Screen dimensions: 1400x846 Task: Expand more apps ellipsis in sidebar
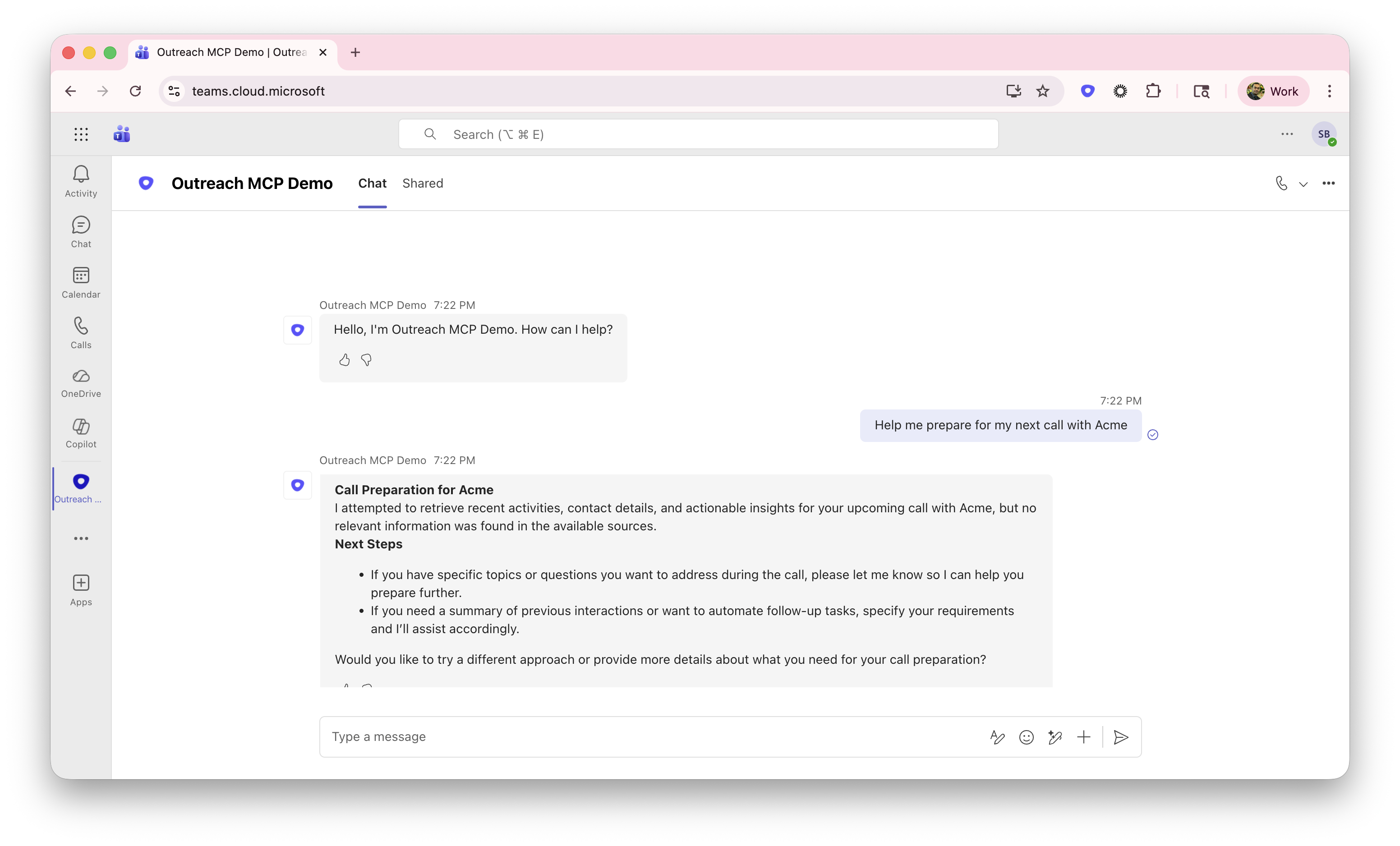(x=81, y=538)
